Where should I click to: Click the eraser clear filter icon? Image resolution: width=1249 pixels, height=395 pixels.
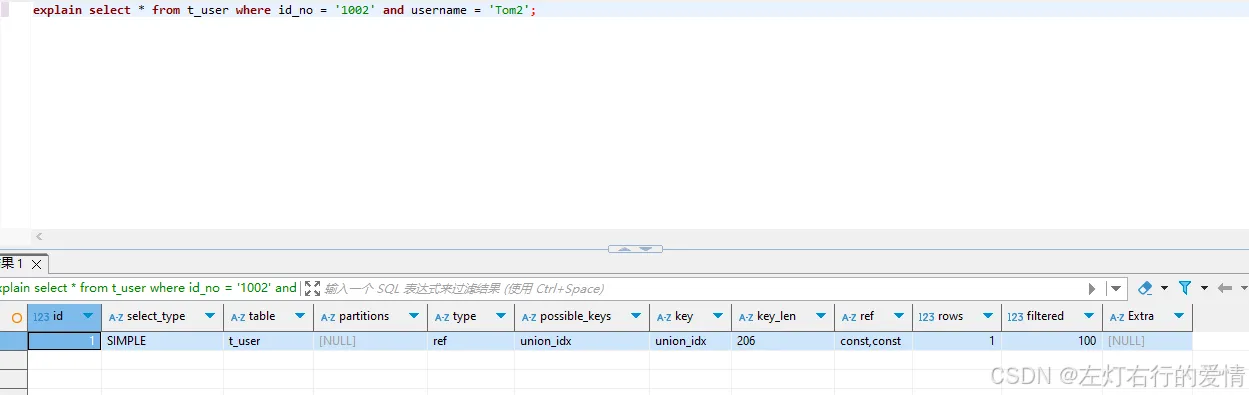(1145, 288)
